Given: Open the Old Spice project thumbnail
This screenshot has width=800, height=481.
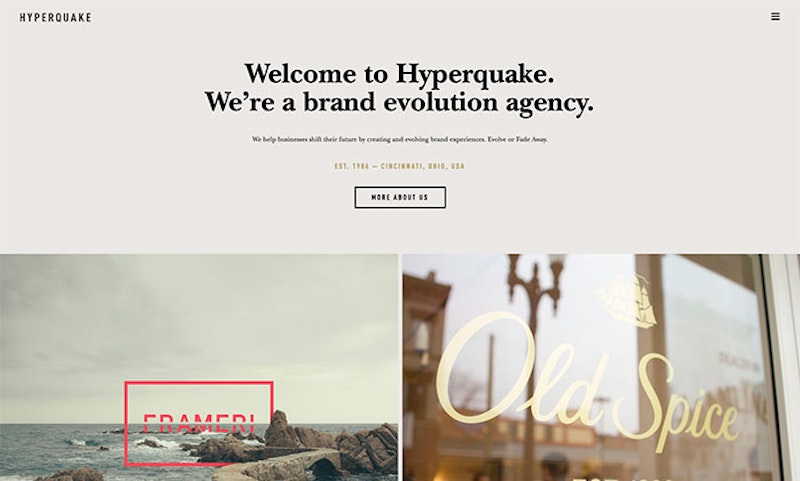Looking at the screenshot, I should 601,367.
